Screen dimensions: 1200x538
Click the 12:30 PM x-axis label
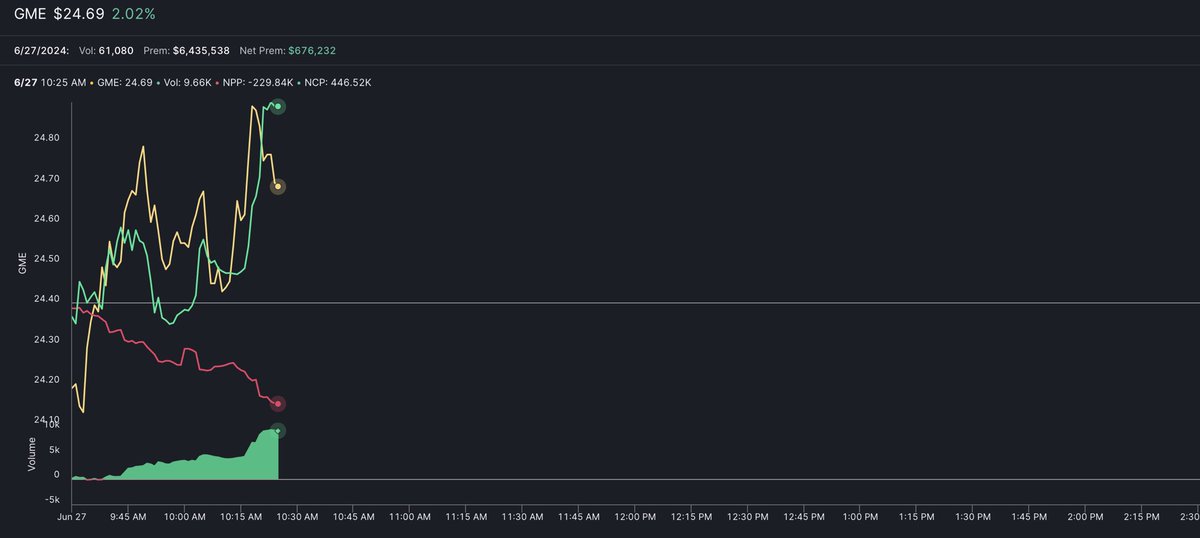pos(749,518)
